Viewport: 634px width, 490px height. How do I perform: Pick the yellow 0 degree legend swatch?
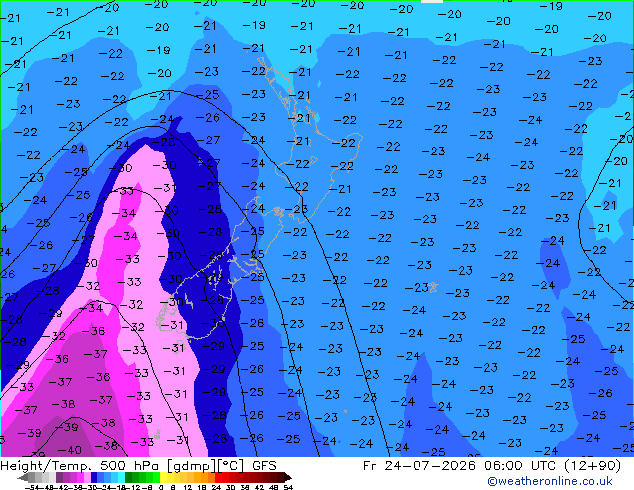tap(164, 477)
